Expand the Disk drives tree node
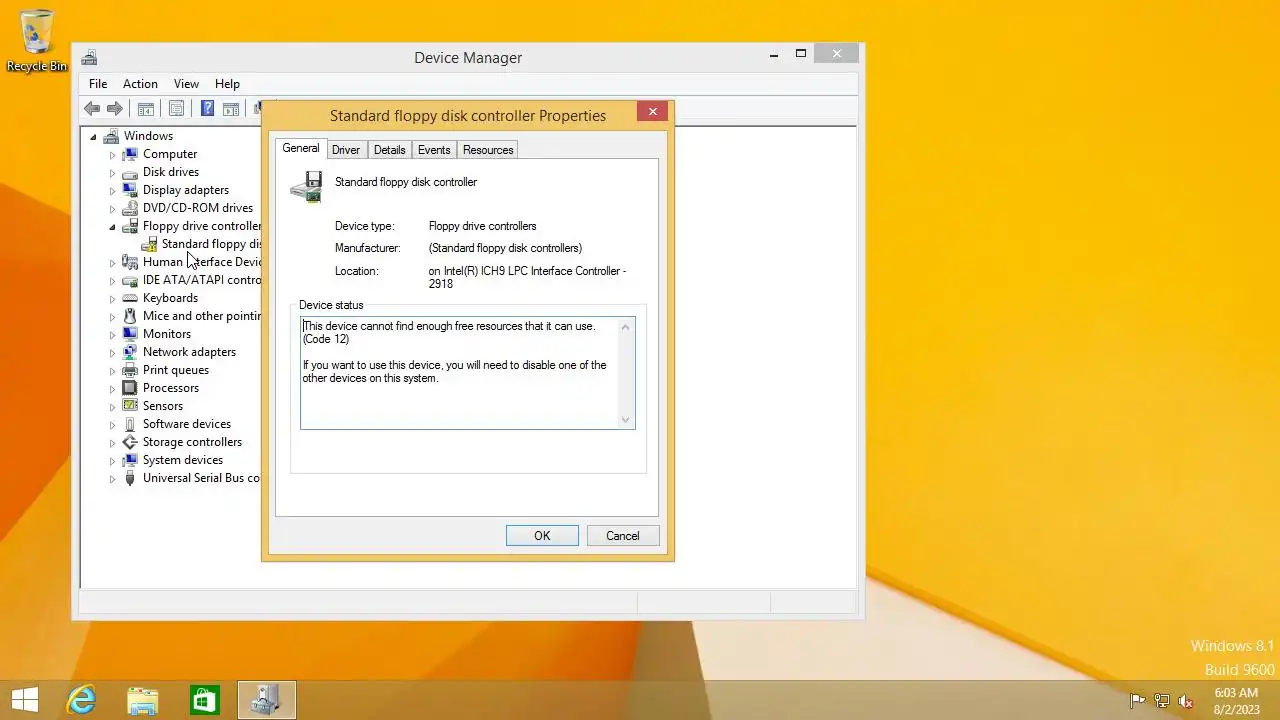 click(112, 173)
